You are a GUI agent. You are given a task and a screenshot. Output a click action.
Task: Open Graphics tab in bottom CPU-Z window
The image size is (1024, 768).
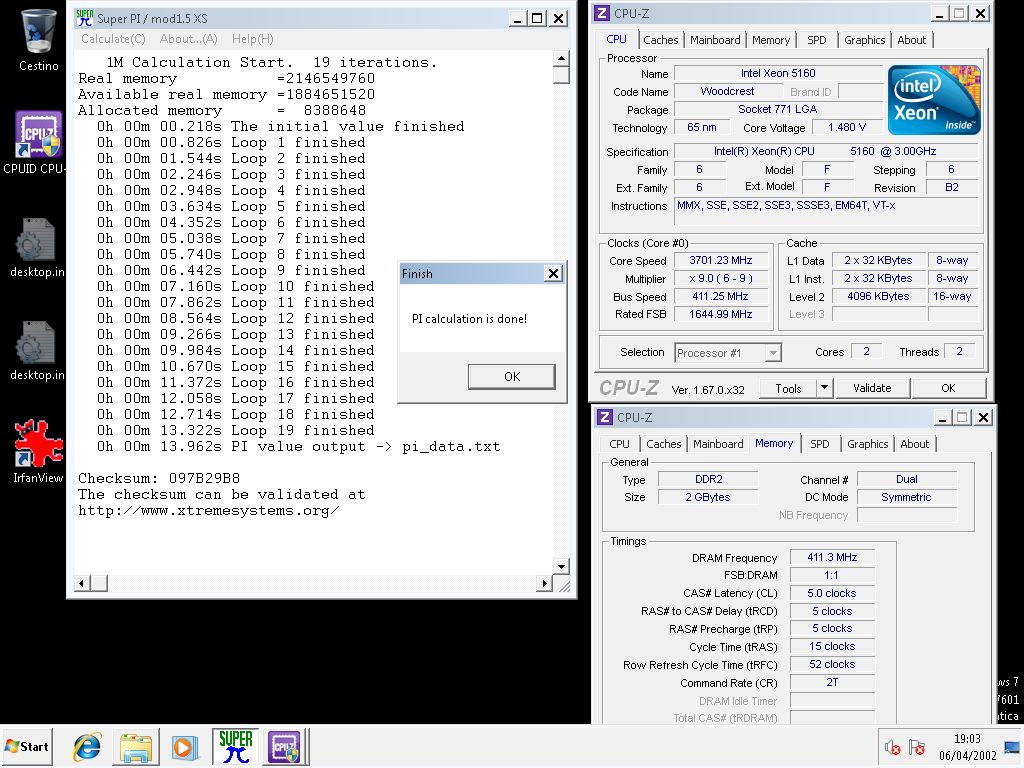pyautogui.click(x=867, y=444)
